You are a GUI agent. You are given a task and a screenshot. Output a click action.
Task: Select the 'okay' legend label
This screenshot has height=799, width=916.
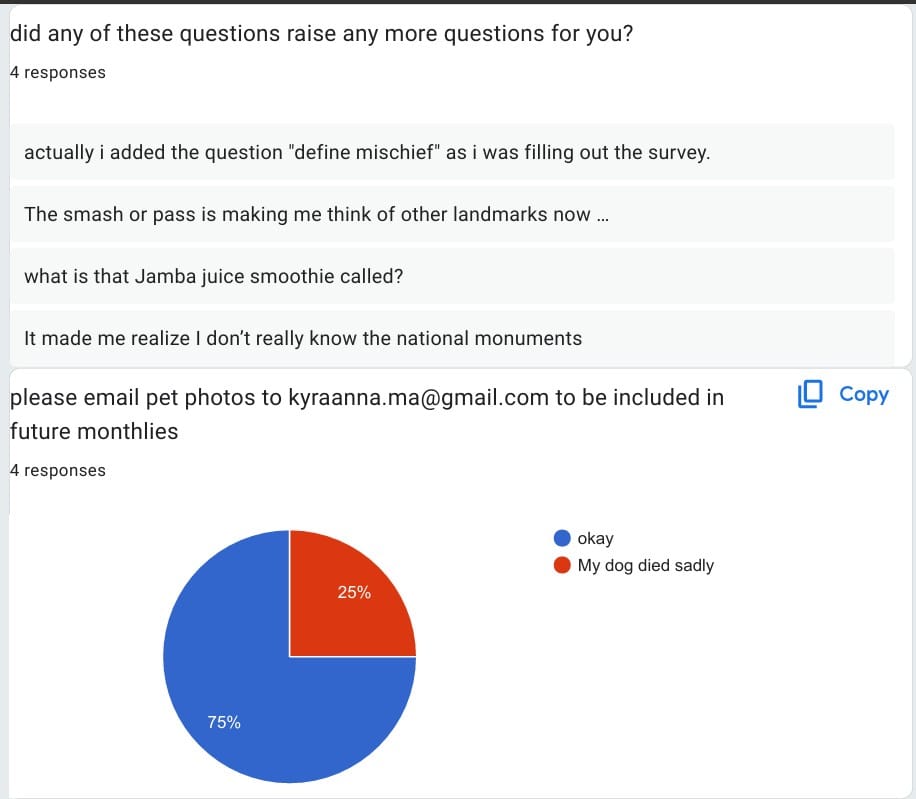pyautogui.click(x=595, y=538)
